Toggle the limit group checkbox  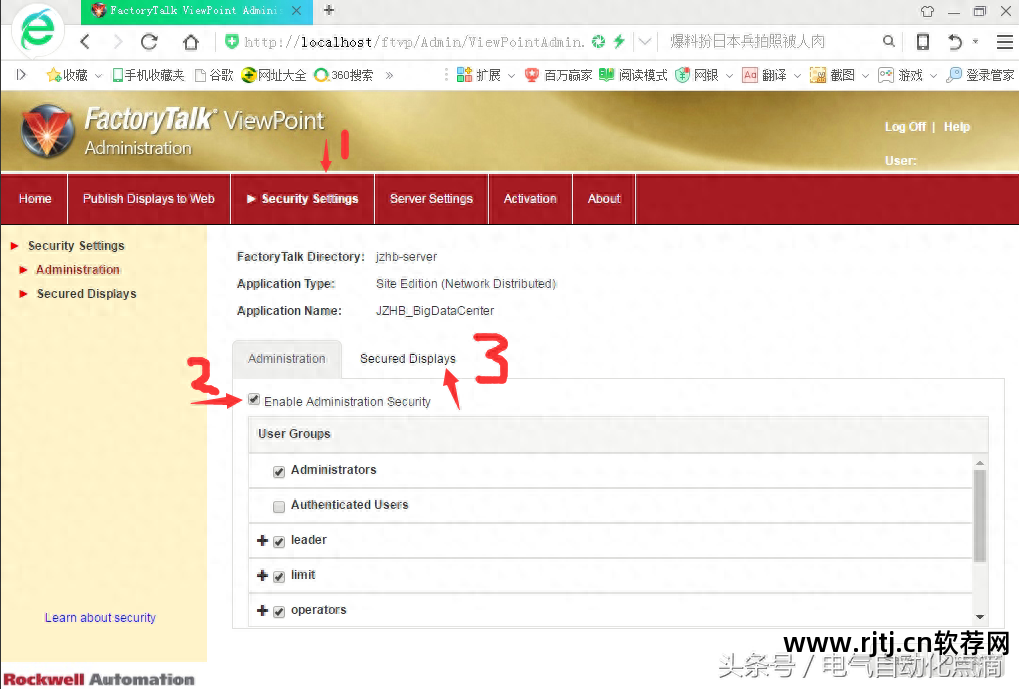(x=279, y=577)
